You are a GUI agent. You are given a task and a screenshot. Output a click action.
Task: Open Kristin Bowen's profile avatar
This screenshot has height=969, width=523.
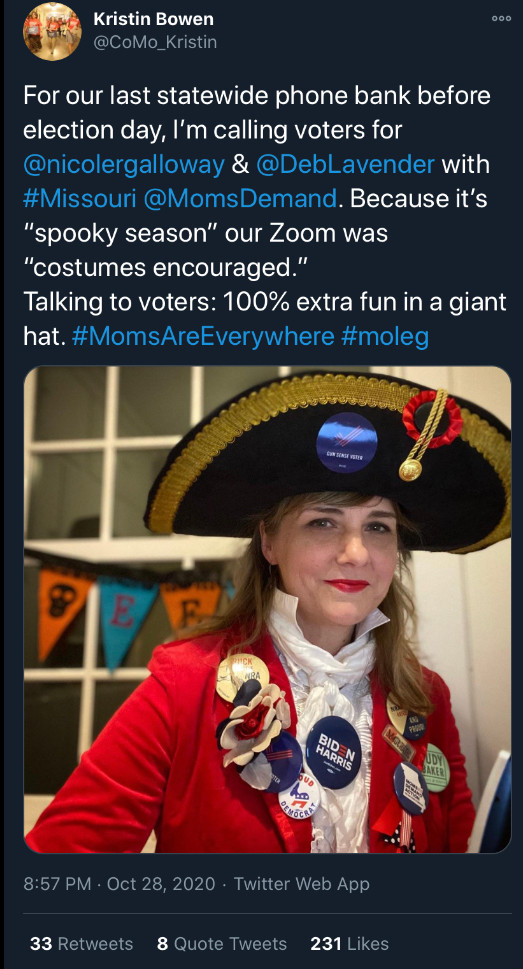(x=53, y=32)
